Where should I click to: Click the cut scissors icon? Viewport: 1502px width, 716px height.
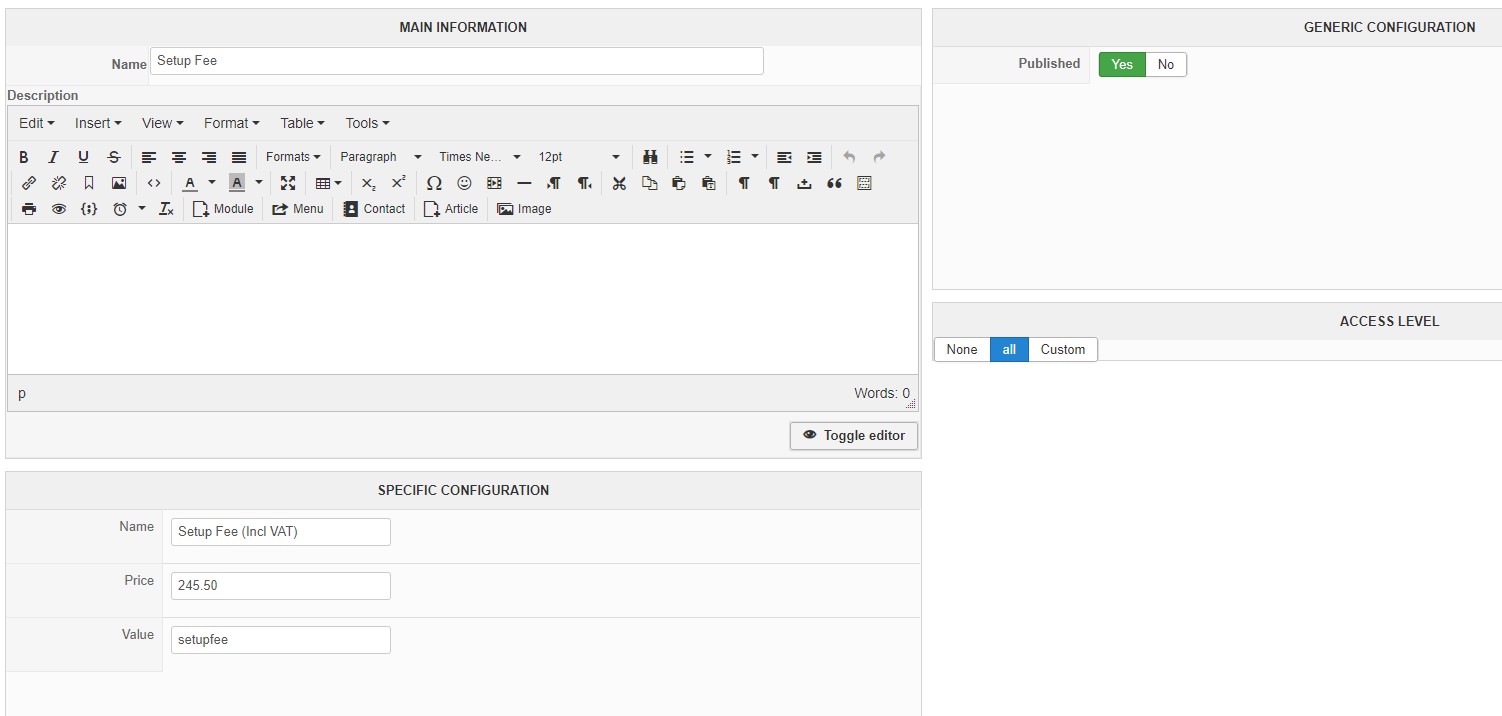(x=619, y=183)
